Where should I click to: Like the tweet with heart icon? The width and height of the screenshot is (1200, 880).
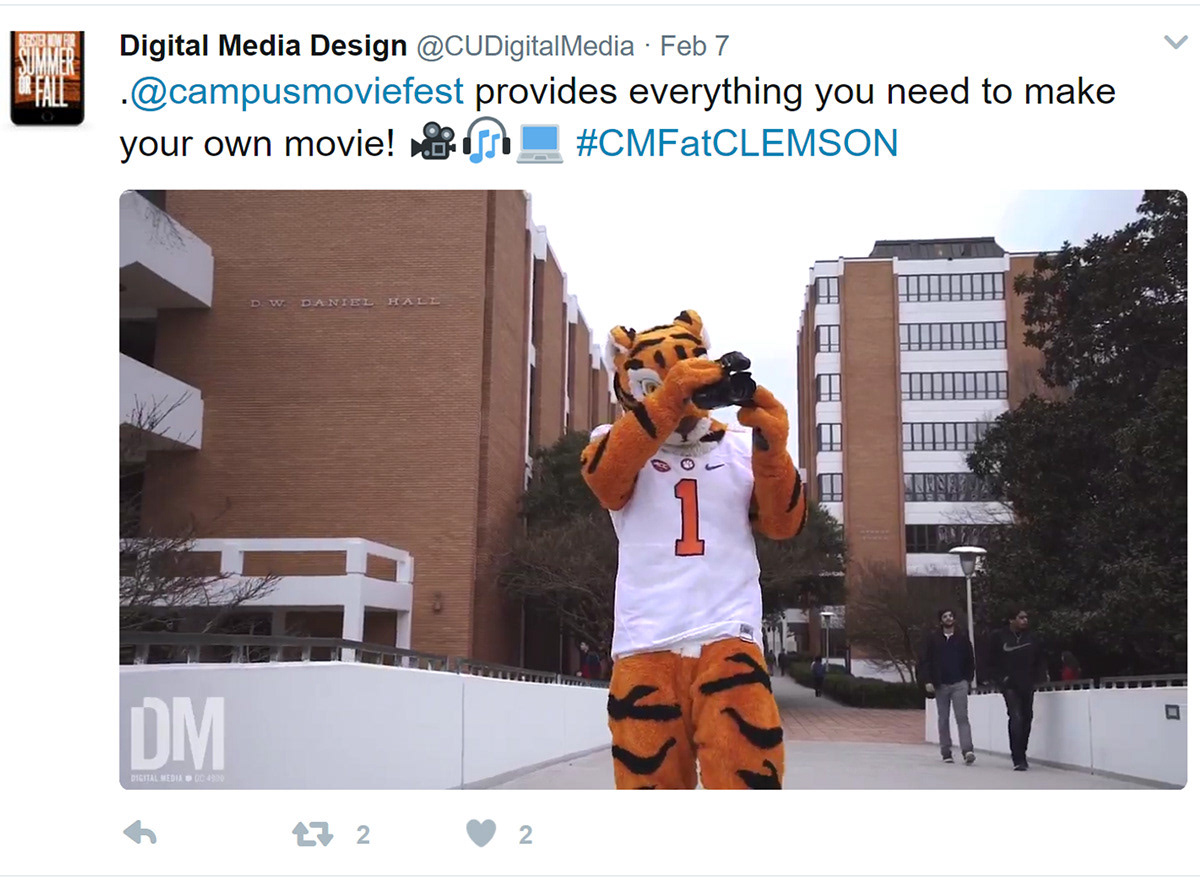481,833
